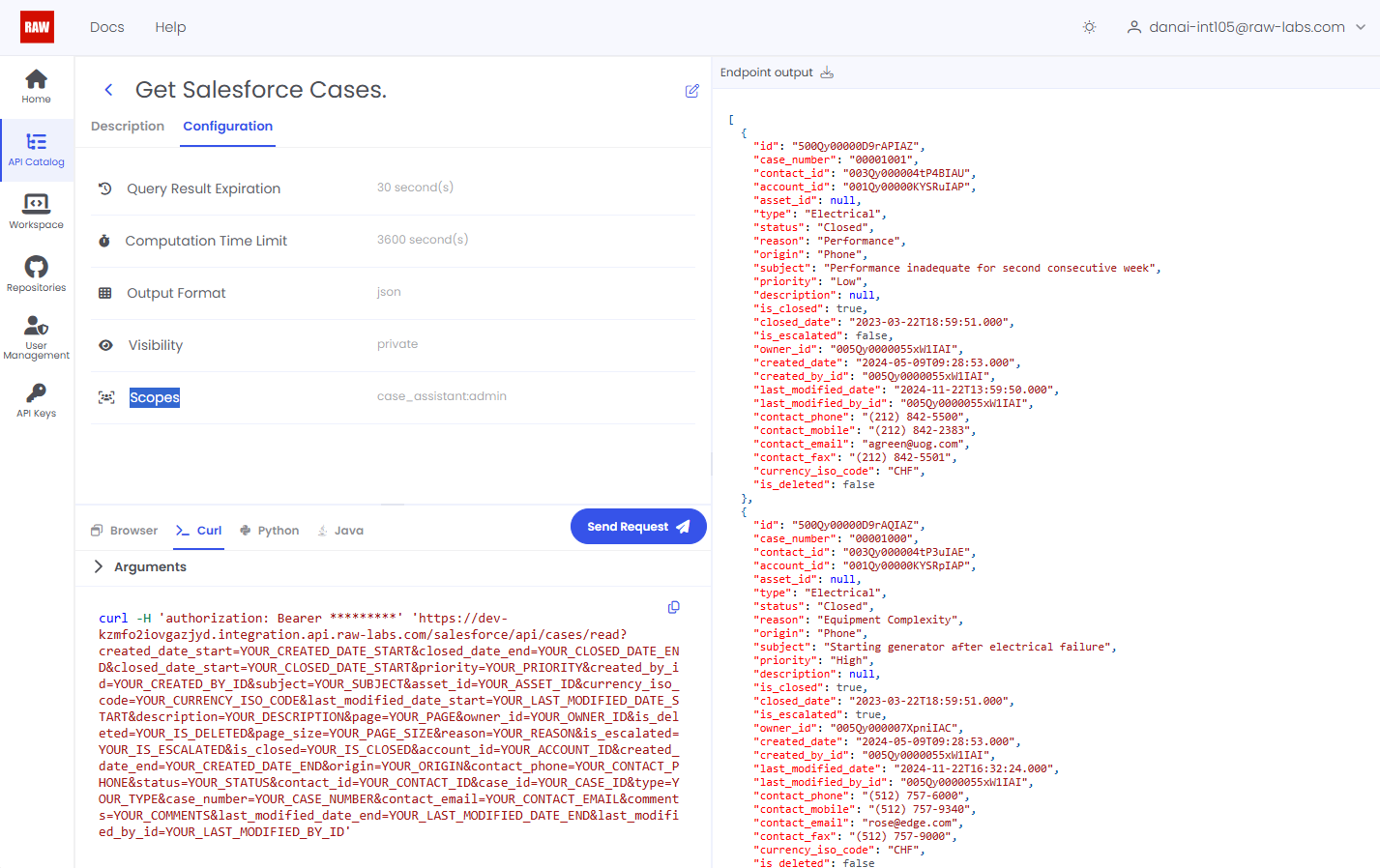
Task: Click the user account avatar icon
Action: [x=1134, y=27]
